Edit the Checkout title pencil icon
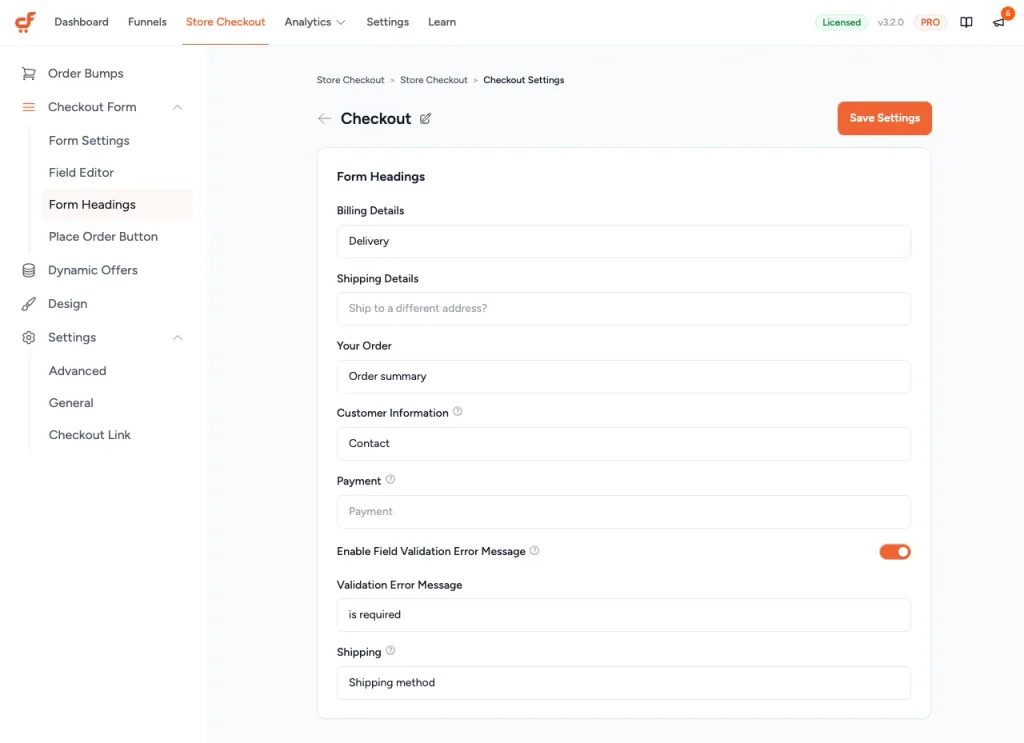The image size is (1024, 743). 425,118
